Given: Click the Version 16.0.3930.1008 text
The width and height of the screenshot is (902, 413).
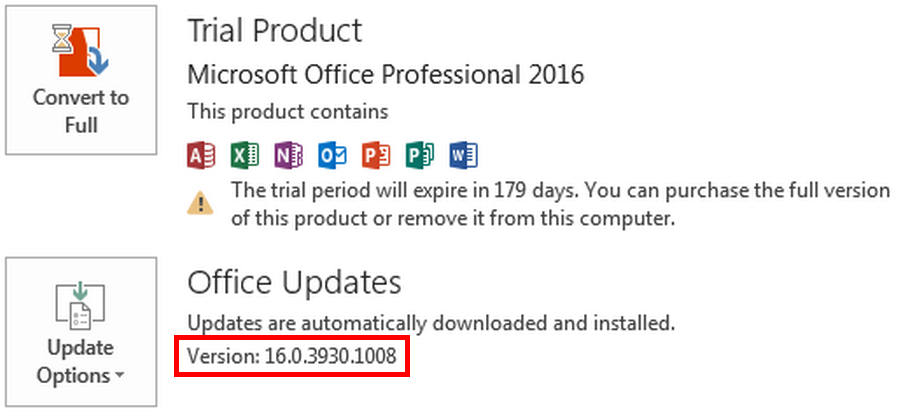Looking at the screenshot, I should point(292,356).
